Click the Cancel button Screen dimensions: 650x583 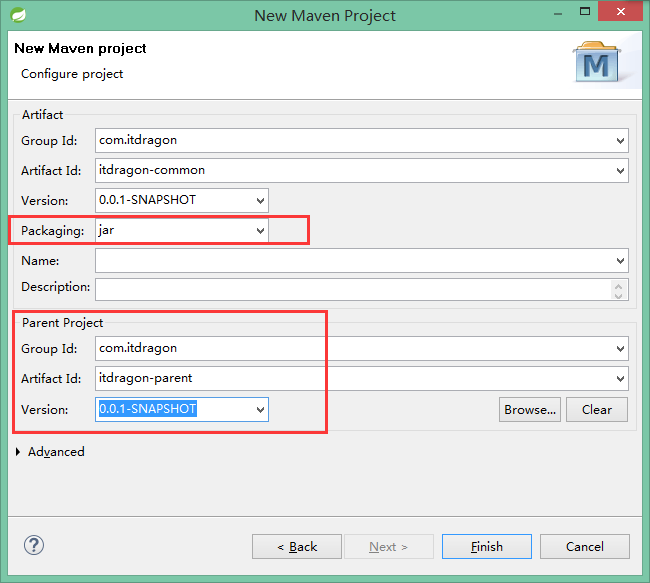[585, 547]
